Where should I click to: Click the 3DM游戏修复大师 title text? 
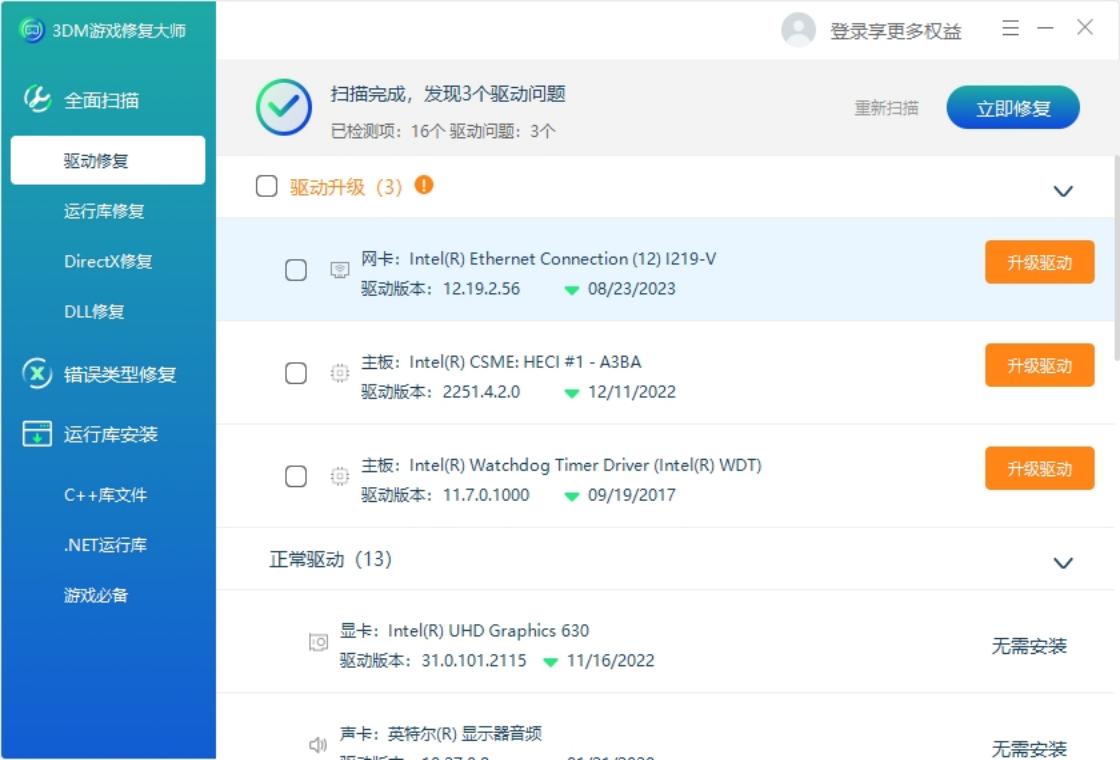119,31
